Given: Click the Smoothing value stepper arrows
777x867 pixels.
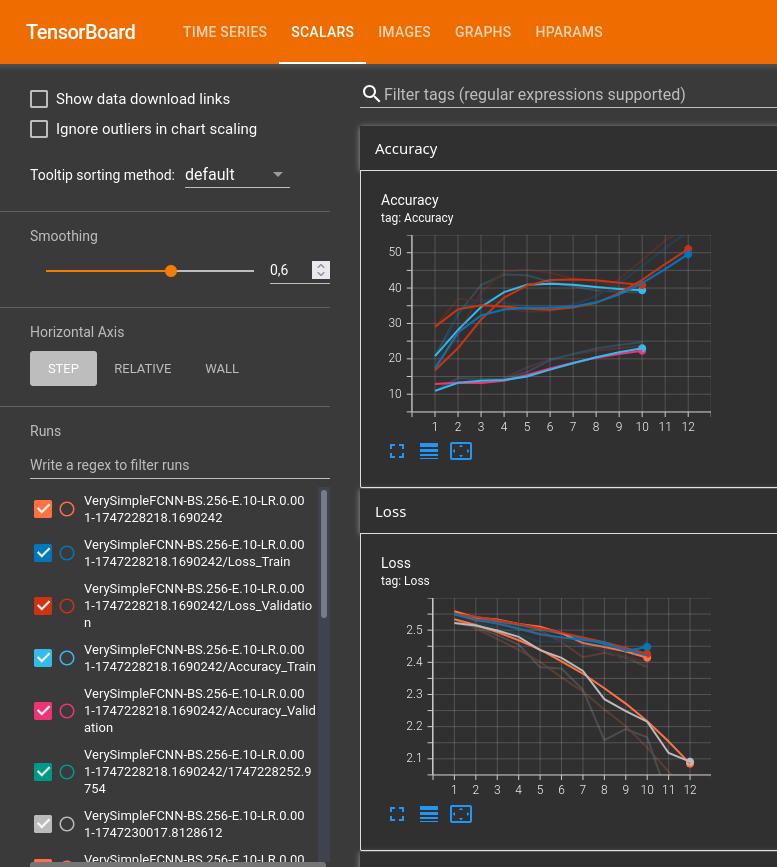Looking at the screenshot, I should click(321, 270).
